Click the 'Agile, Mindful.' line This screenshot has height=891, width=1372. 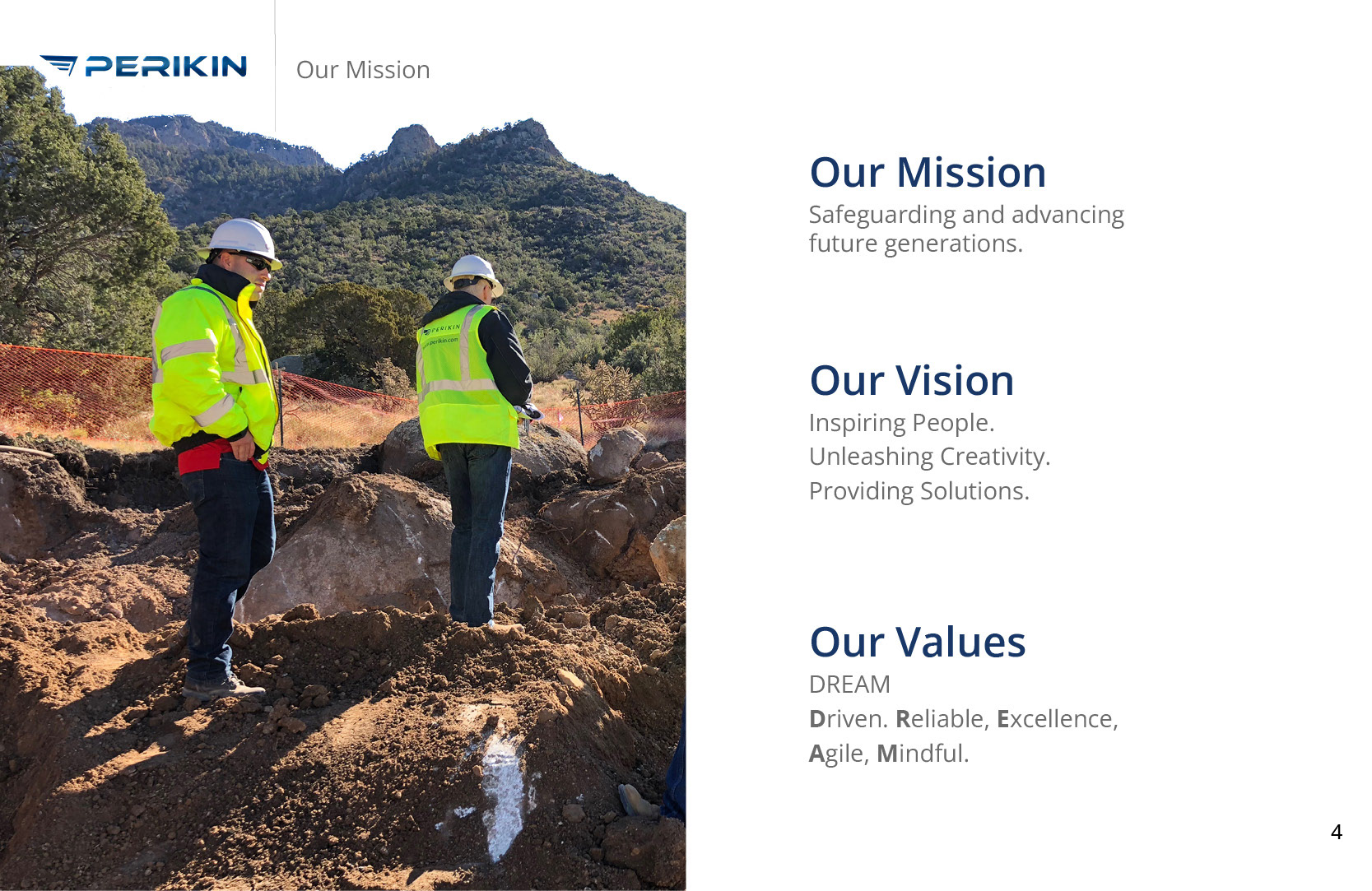pyautogui.click(x=889, y=754)
